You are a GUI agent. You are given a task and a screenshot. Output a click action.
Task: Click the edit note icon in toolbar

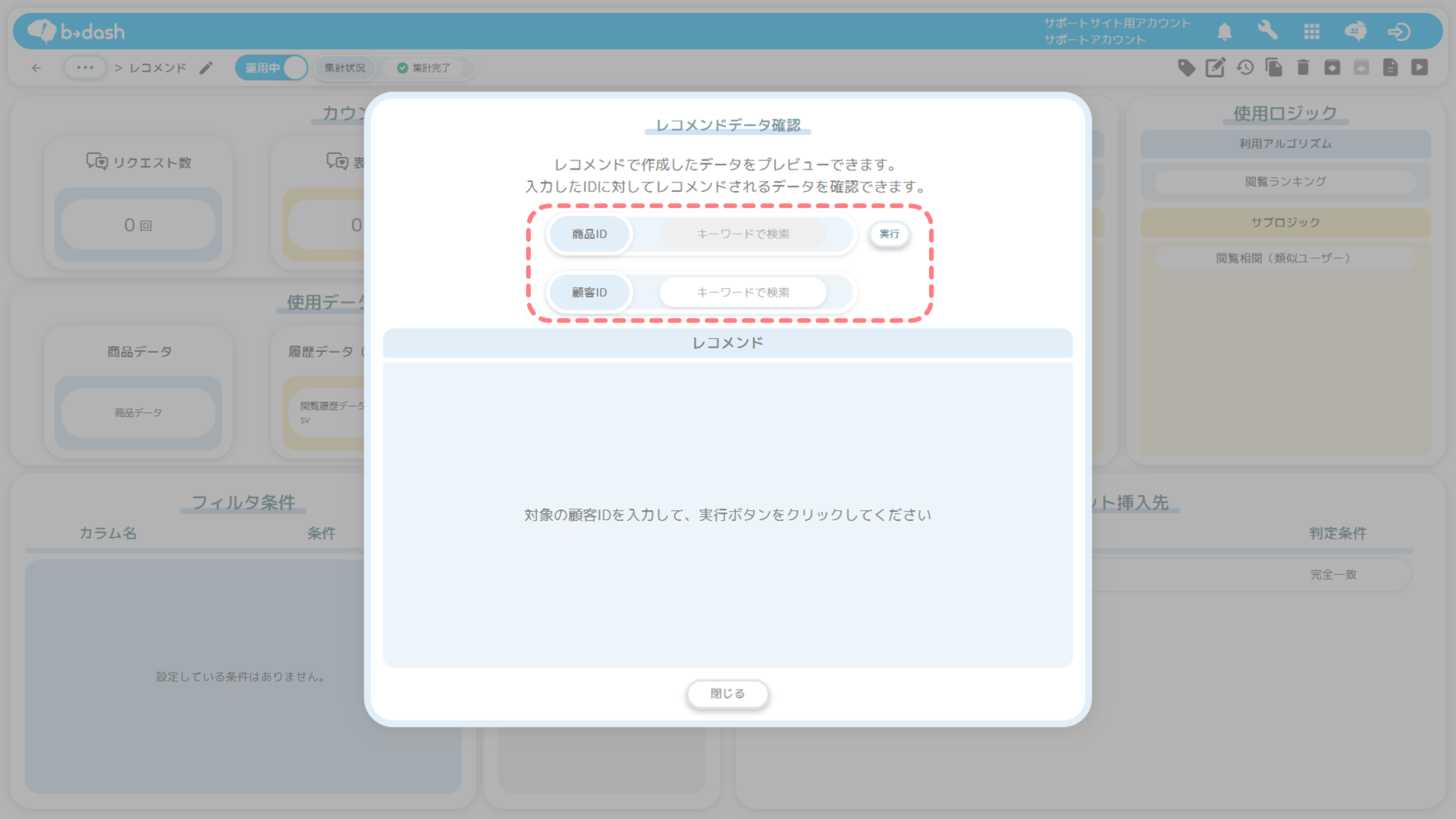tap(1216, 68)
